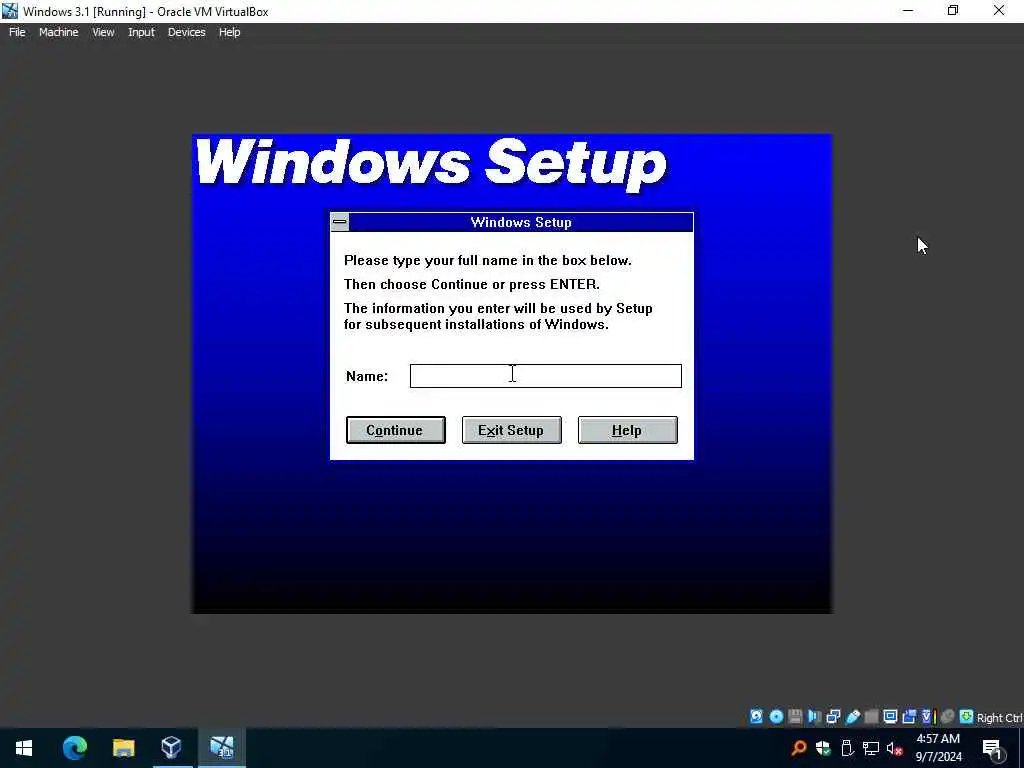The height and width of the screenshot is (768, 1024).
Task: Click the Continue button
Action: coord(396,430)
